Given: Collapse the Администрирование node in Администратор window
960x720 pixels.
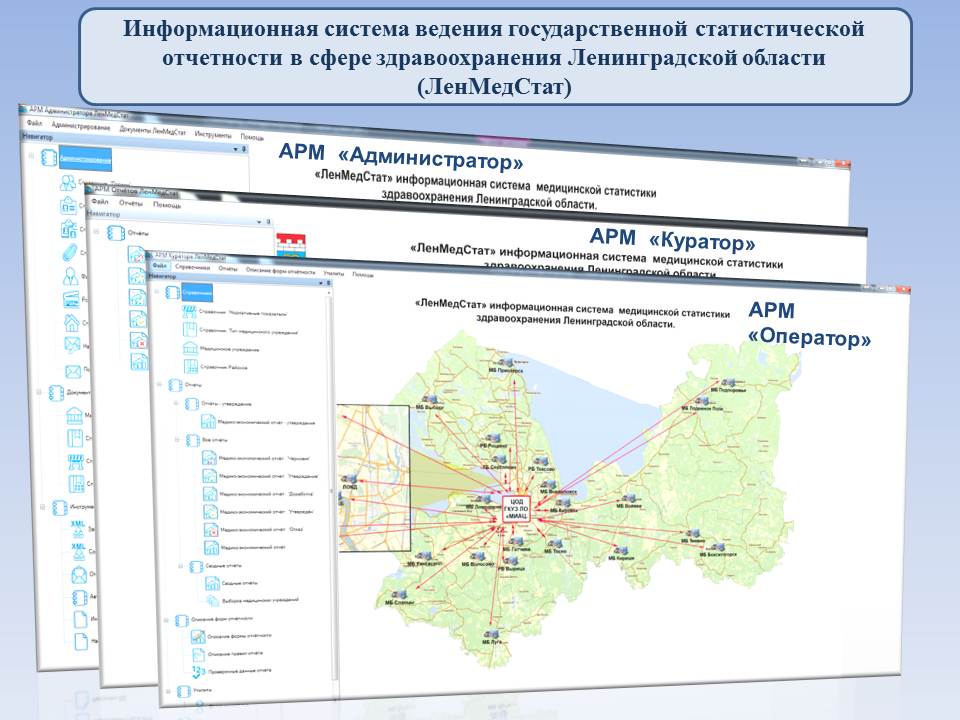Looking at the screenshot, I should [x=31, y=155].
